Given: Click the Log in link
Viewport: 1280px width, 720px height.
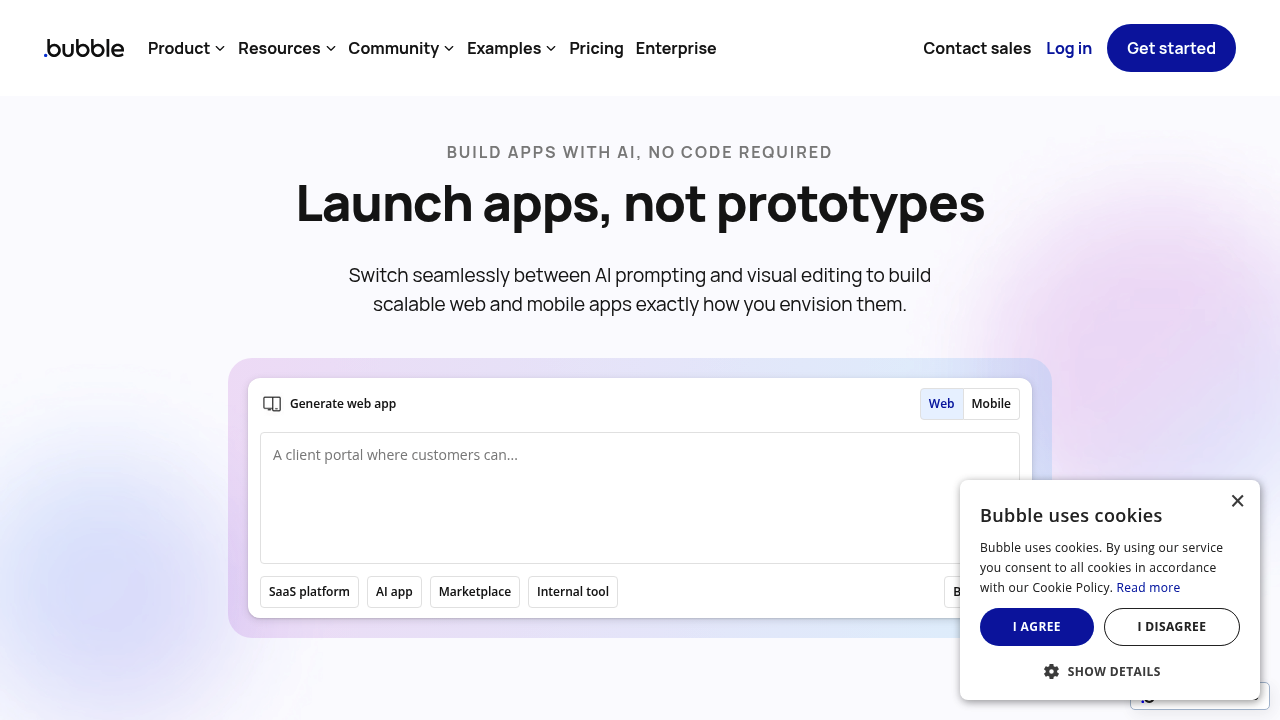Looking at the screenshot, I should [1069, 48].
